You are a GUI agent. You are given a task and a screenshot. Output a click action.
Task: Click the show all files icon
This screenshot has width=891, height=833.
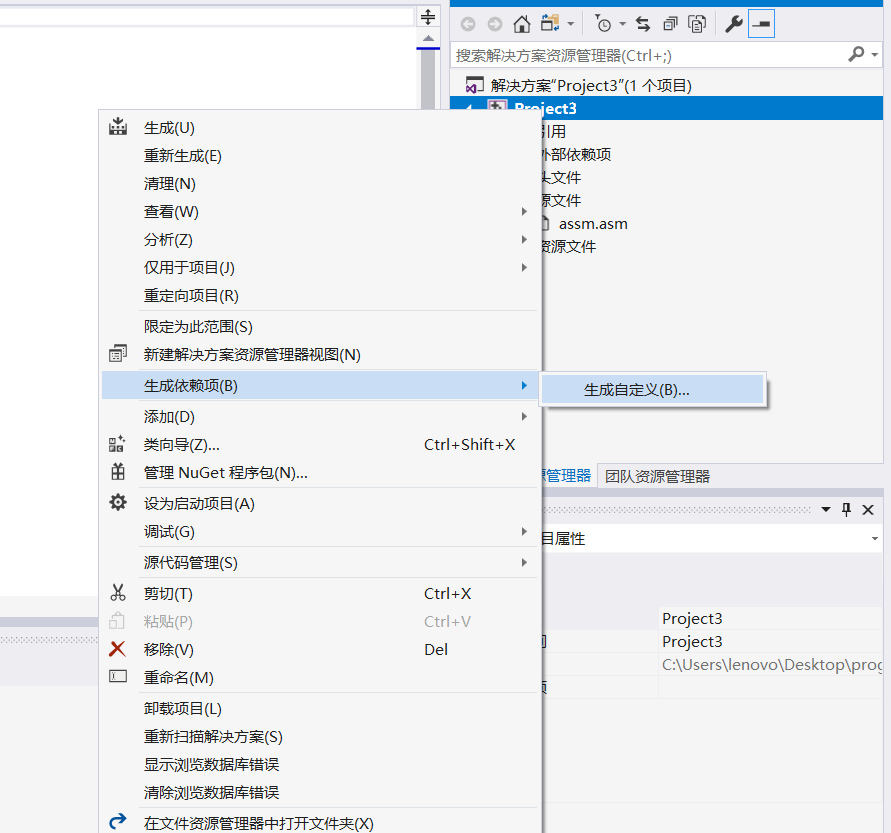pos(697,24)
